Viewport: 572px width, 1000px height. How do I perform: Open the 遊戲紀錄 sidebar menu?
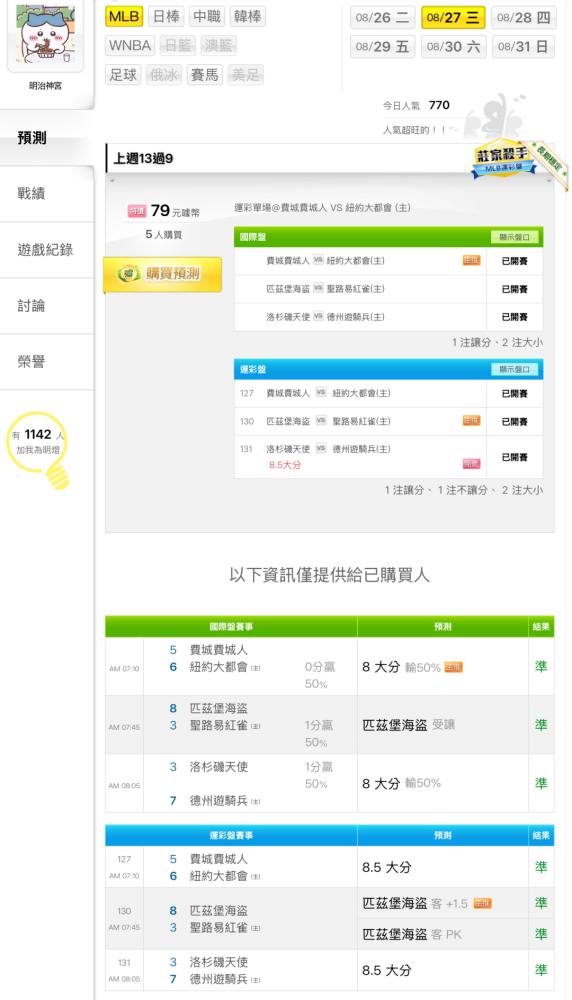[47, 250]
